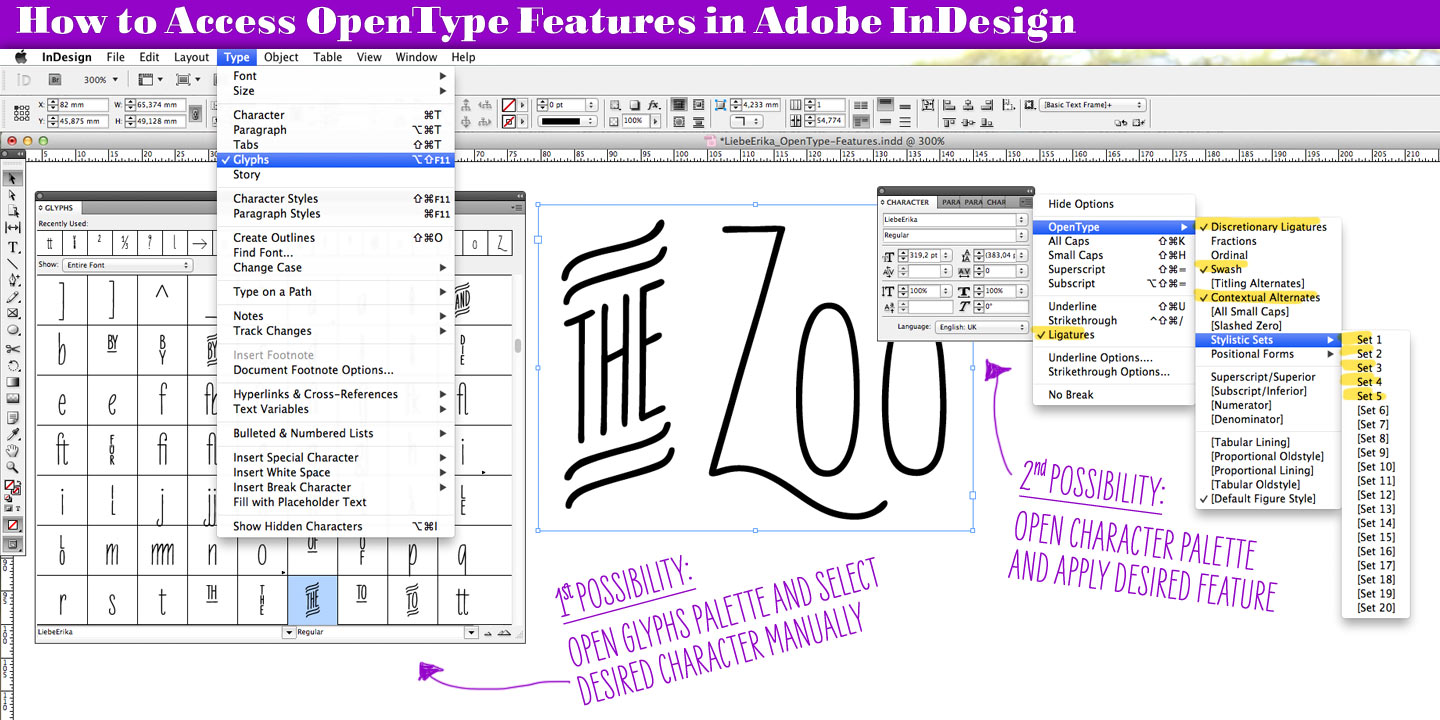The image size is (1440, 720).
Task: Select the THE swash glyph highlighted in blue
Action: pos(312,600)
